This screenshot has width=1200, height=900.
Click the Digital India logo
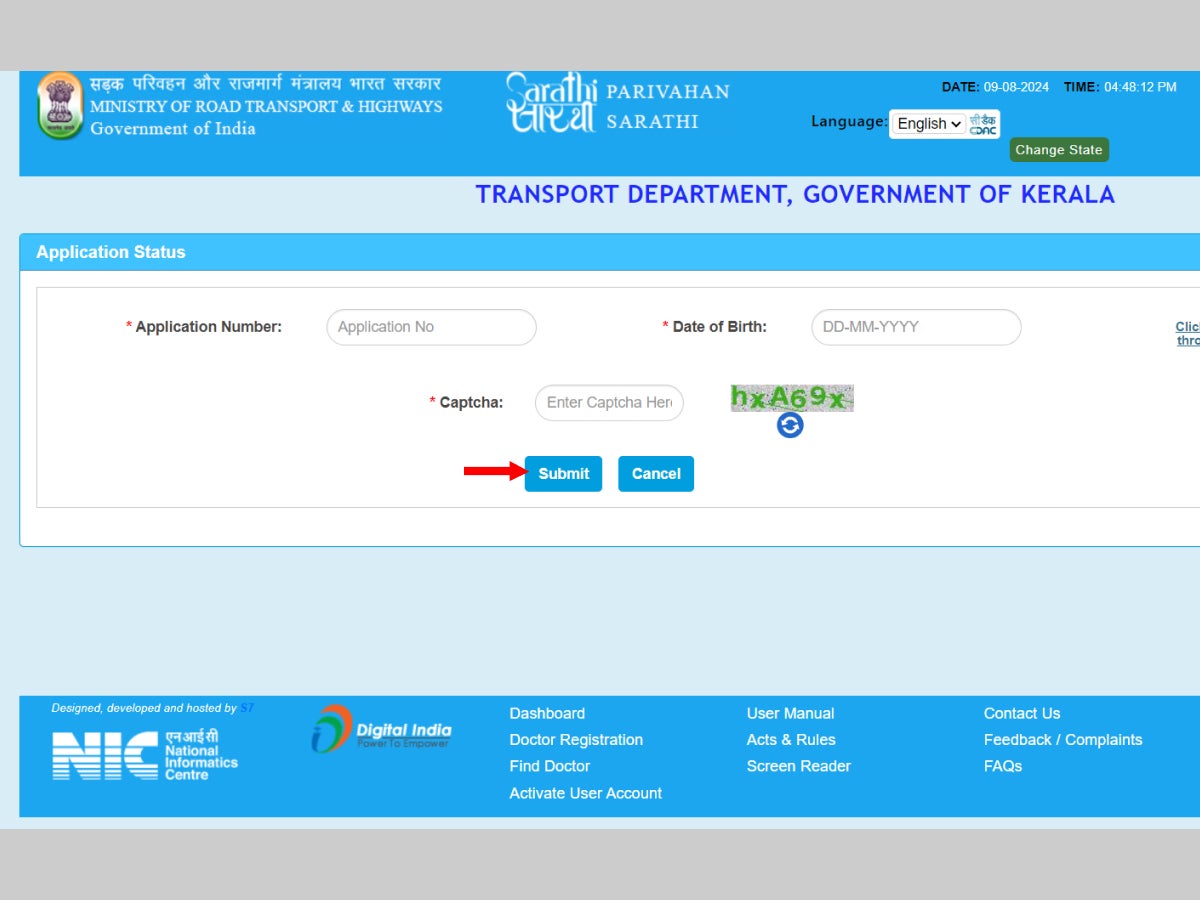382,729
